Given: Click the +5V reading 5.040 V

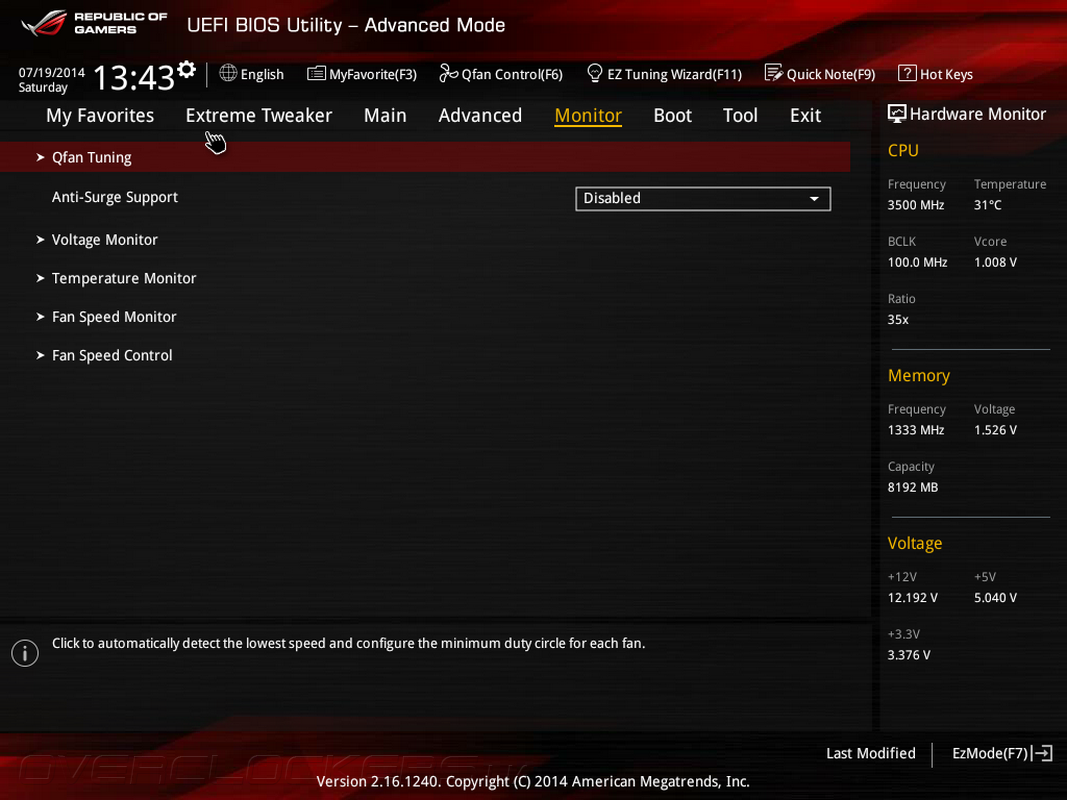Looking at the screenshot, I should (x=996, y=597).
